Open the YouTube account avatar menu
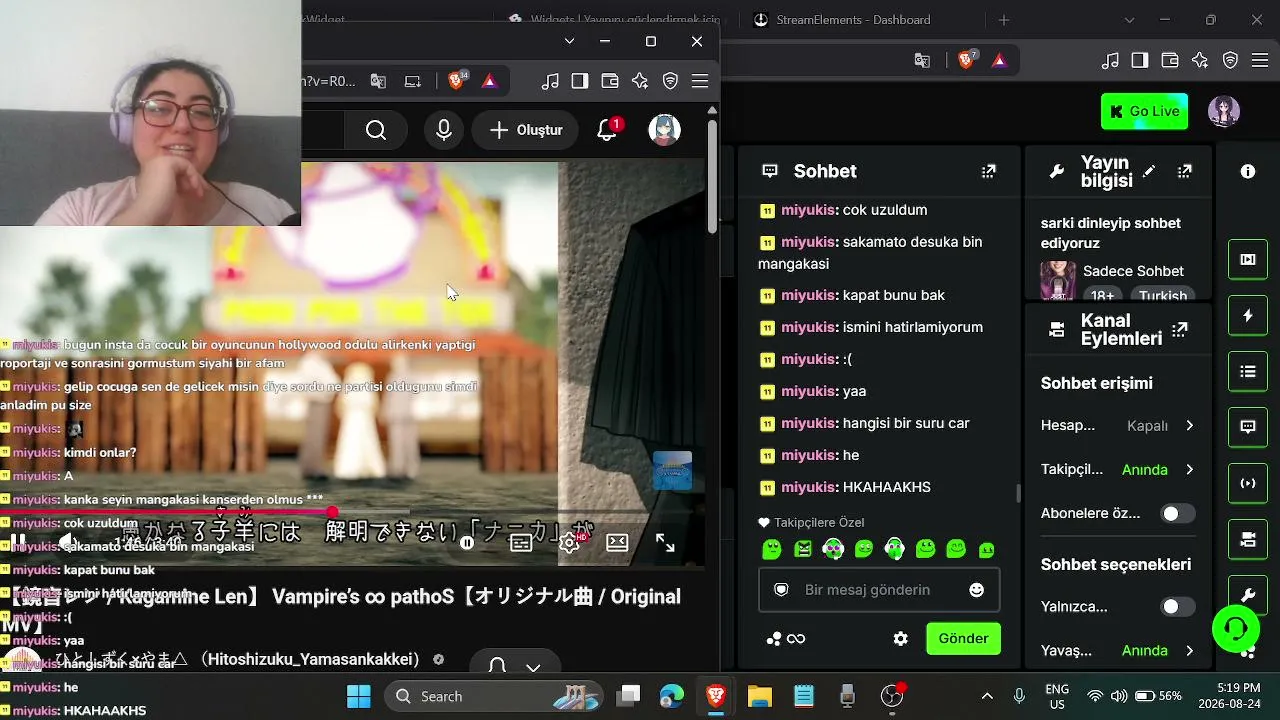The height and width of the screenshot is (720, 1280). 665,130
